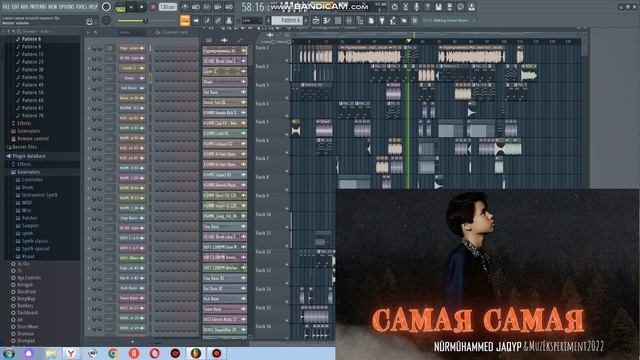Viewport: 640px width, 360px height.
Task: Open help via the question mark icon
Action: coord(427,7)
